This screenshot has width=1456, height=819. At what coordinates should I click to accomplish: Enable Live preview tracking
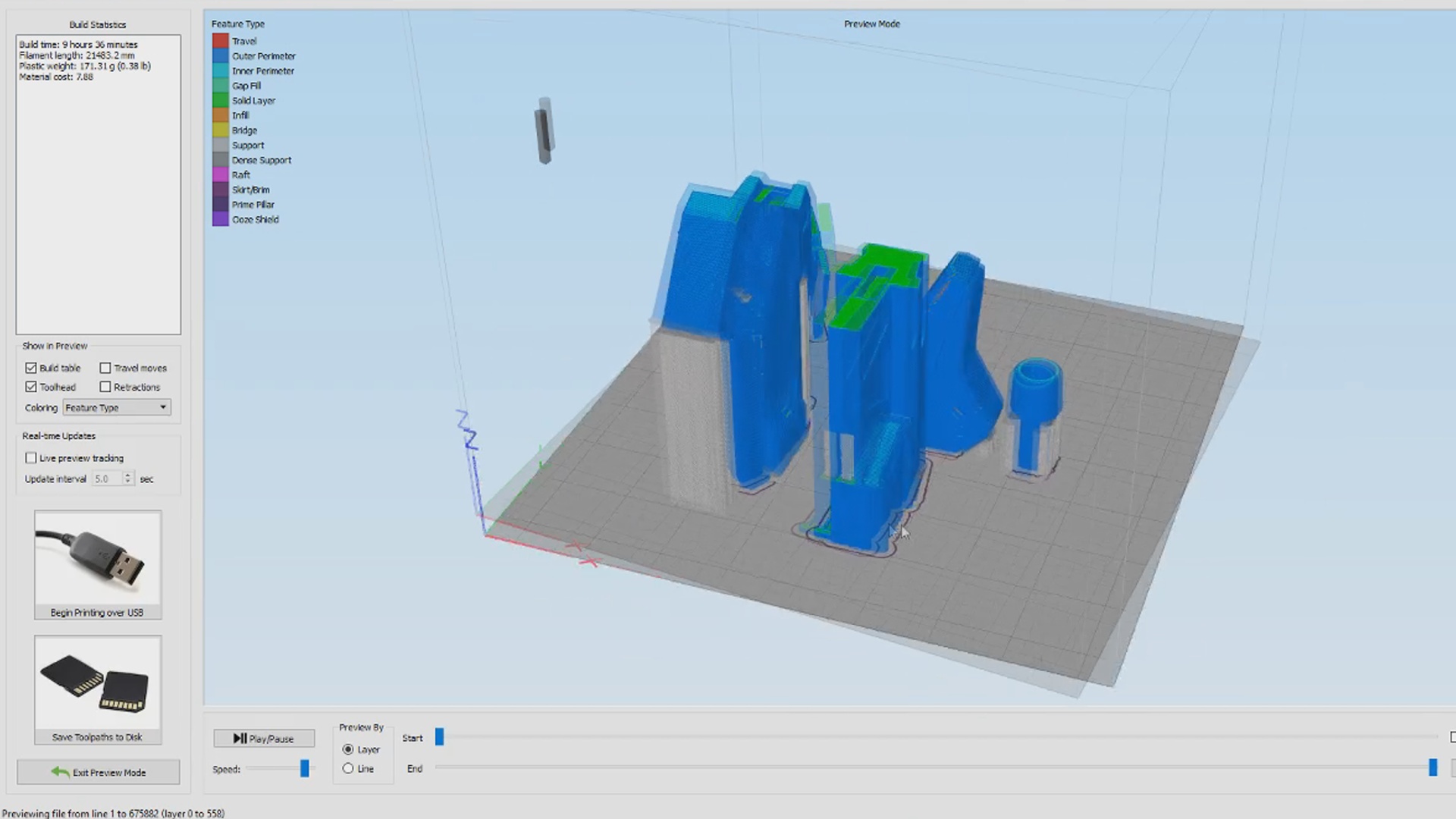tap(31, 458)
